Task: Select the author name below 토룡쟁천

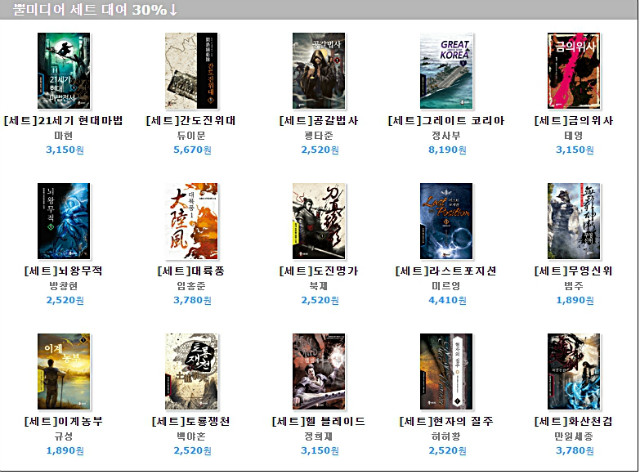Action: 191,436
